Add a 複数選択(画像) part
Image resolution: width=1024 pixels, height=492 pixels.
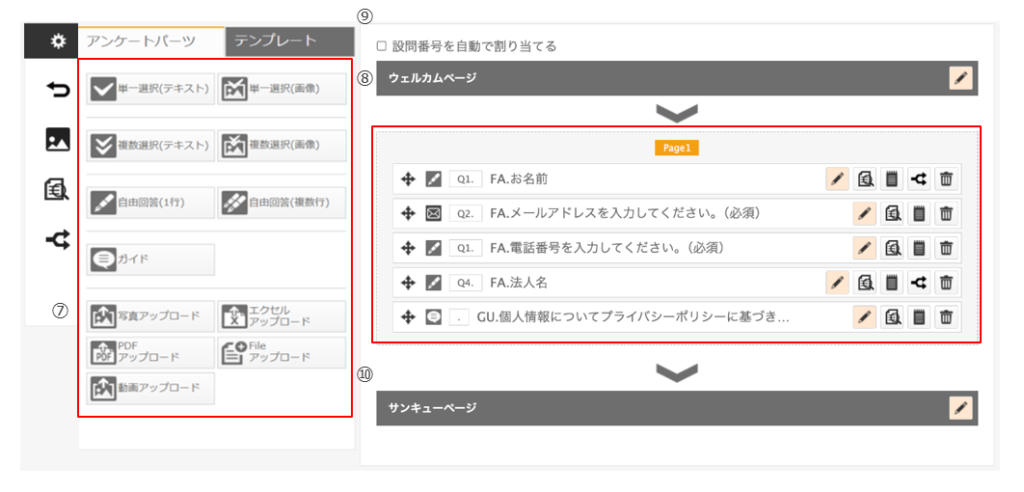(x=281, y=146)
